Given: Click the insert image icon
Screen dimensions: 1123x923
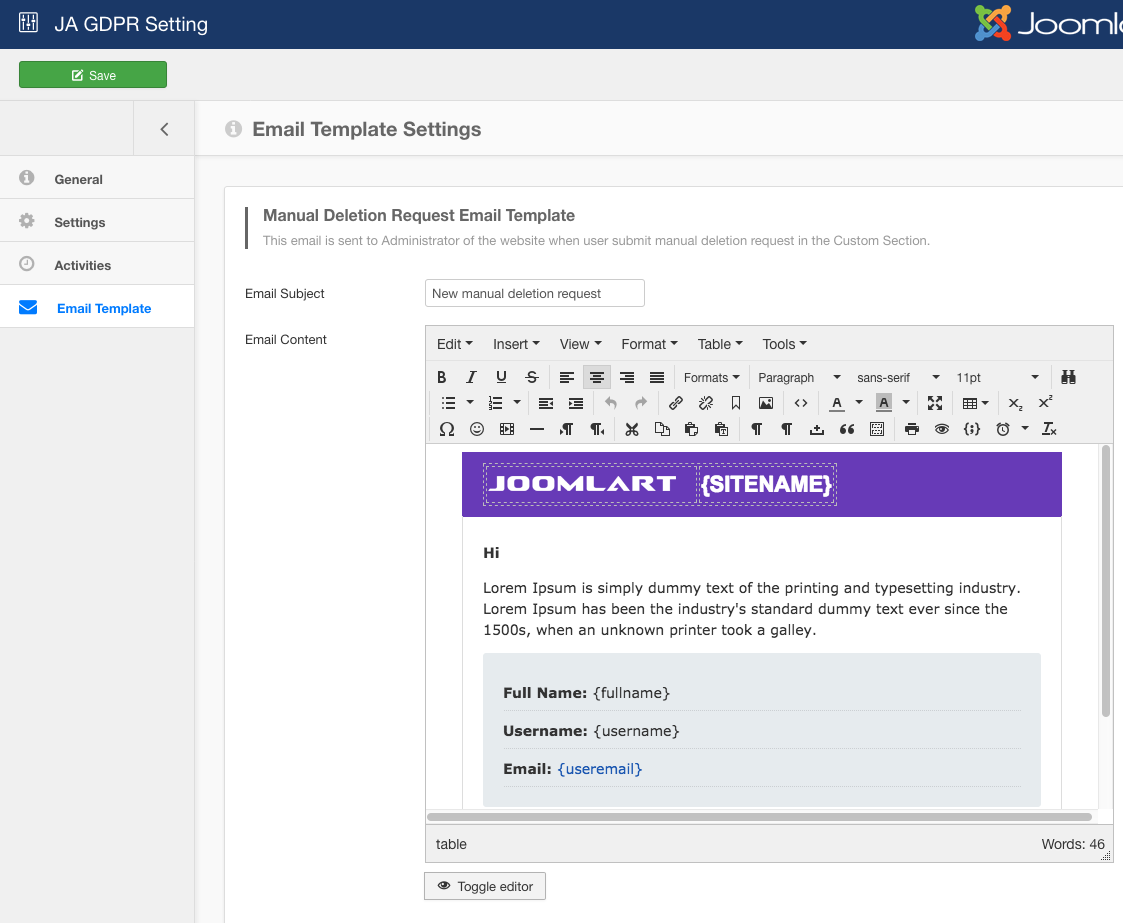Looking at the screenshot, I should coord(766,403).
